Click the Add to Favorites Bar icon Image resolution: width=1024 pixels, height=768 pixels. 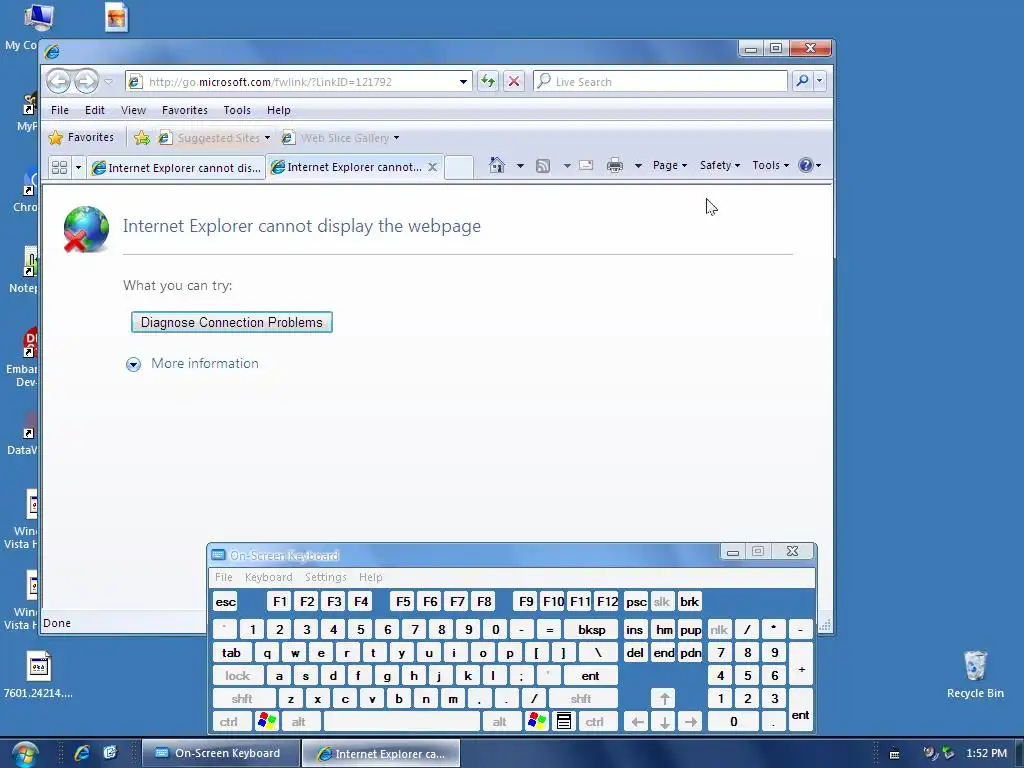pos(142,138)
